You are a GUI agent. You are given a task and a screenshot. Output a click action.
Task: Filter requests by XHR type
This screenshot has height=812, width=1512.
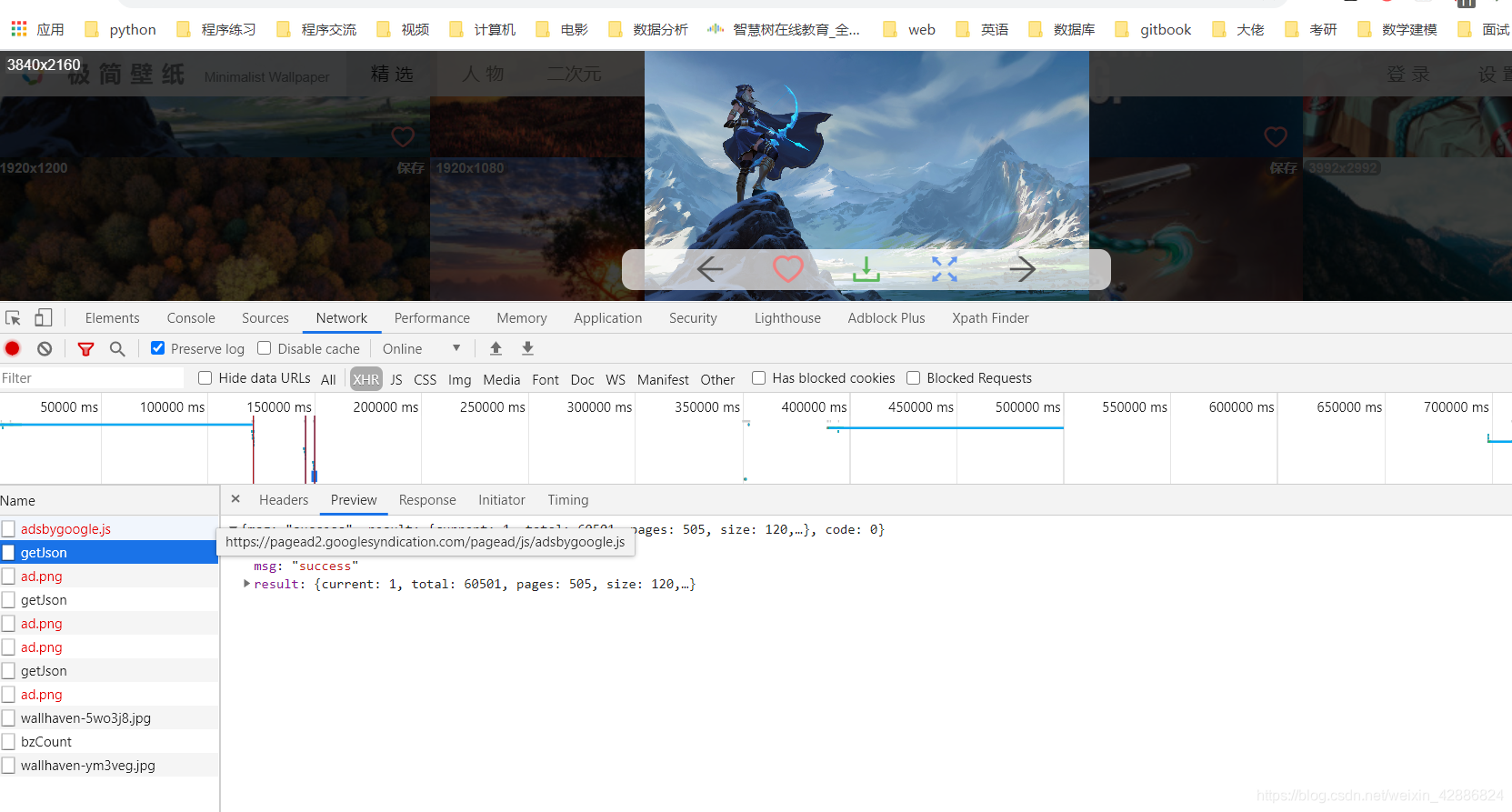tap(366, 379)
